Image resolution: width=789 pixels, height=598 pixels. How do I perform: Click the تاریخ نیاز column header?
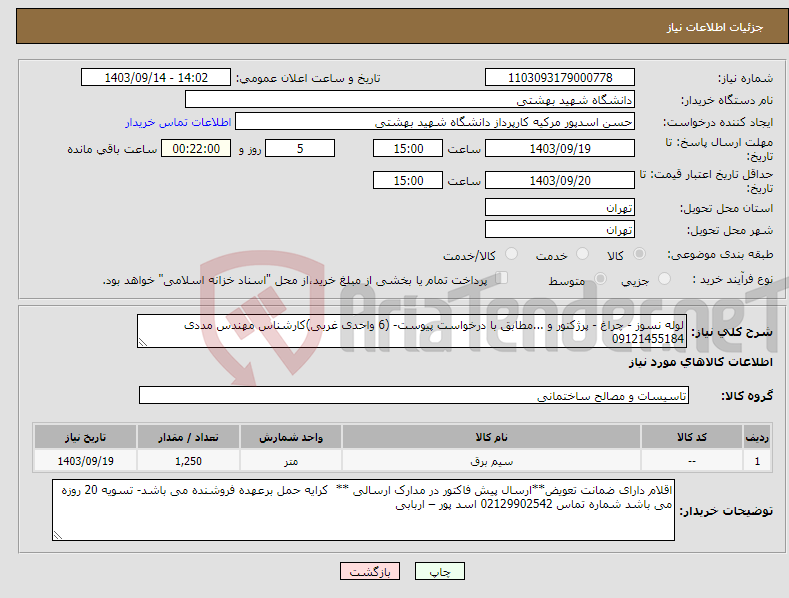[86, 437]
